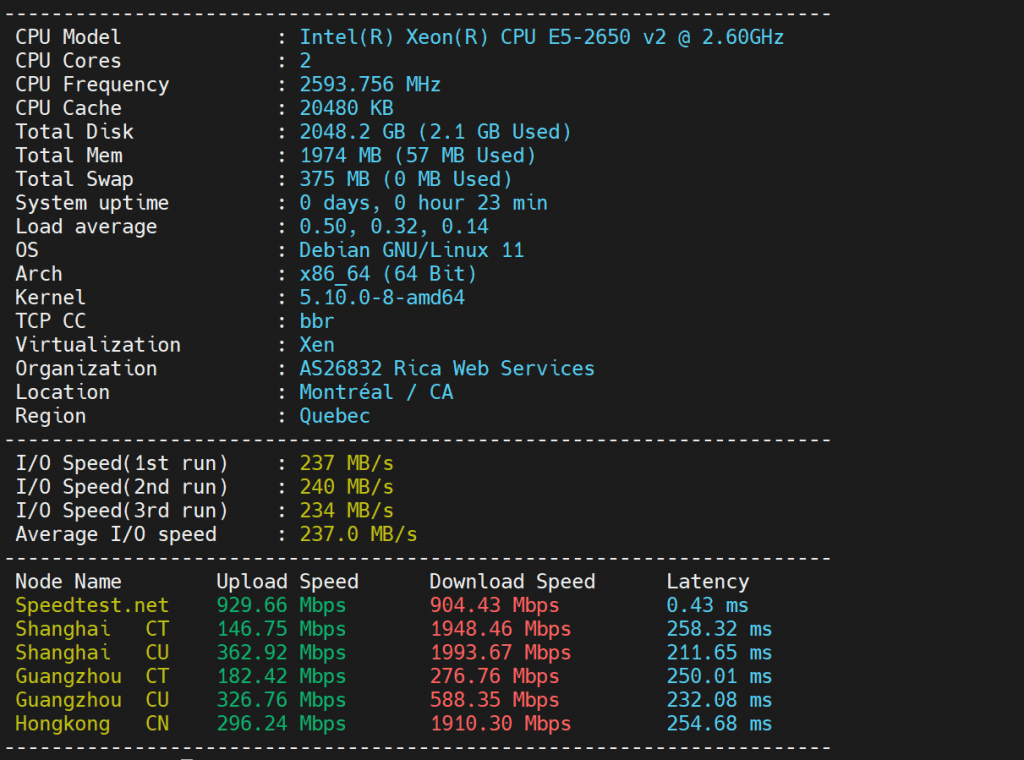Click the Guangzhou CU node name
Screen dimensions: 1024x760
(92, 700)
